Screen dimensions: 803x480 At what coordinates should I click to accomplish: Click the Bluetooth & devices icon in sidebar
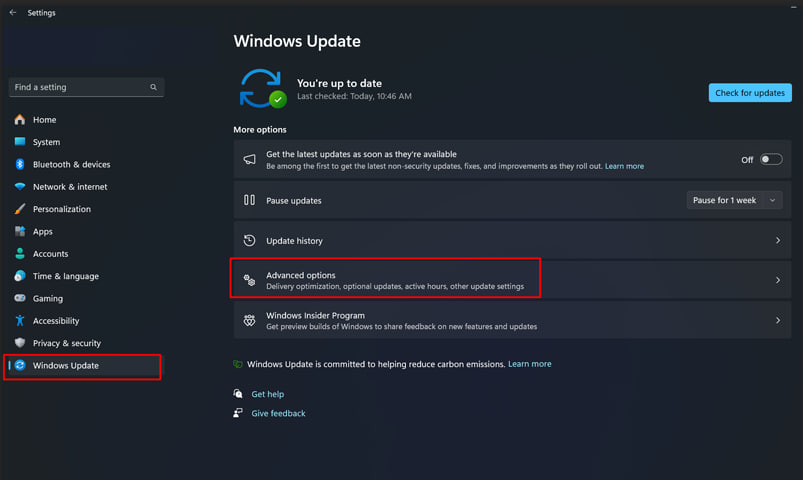(x=20, y=164)
